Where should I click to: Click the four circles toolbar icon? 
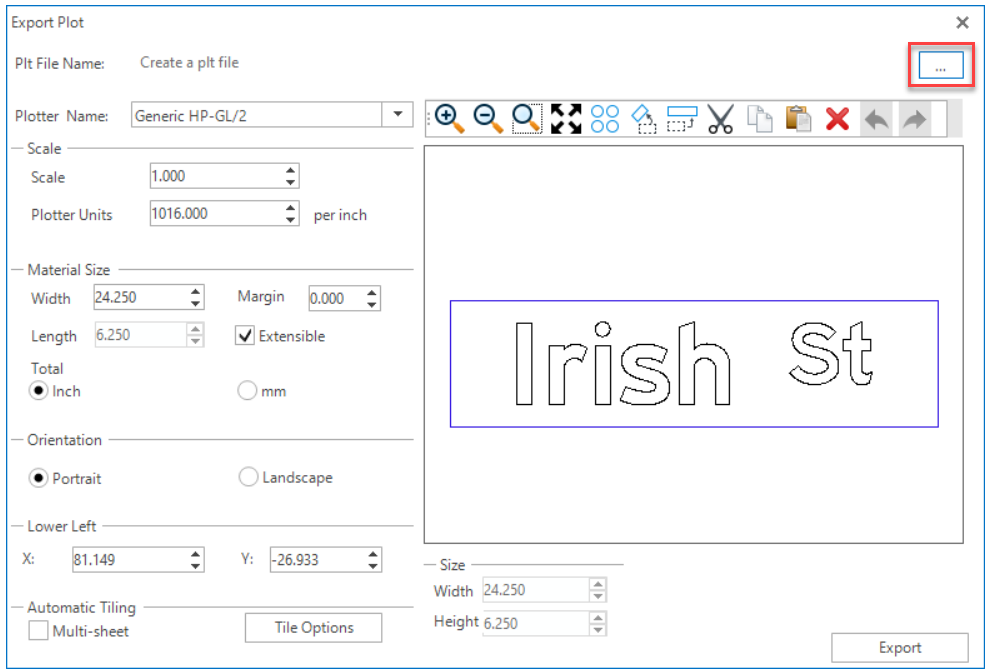coord(604,118)
